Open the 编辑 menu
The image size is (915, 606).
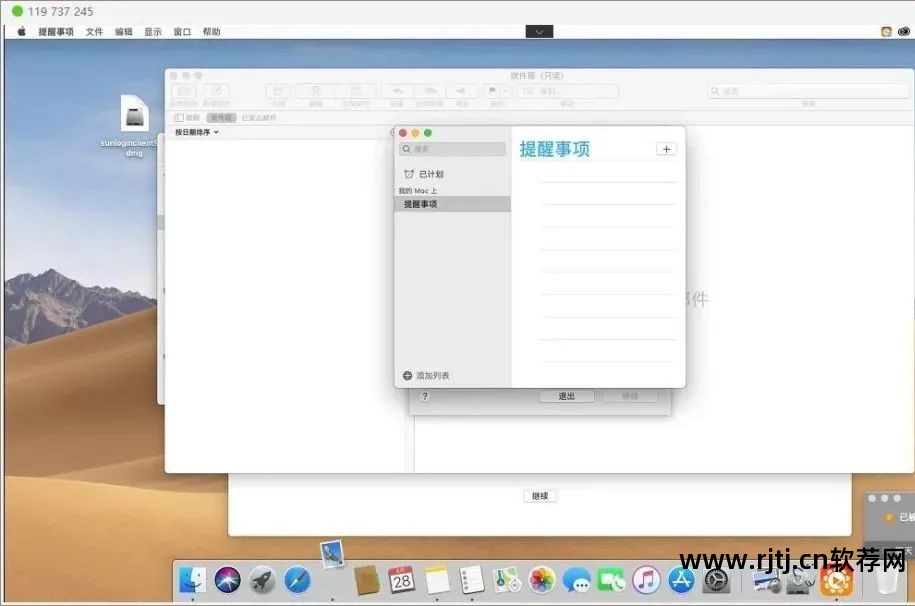123,32
